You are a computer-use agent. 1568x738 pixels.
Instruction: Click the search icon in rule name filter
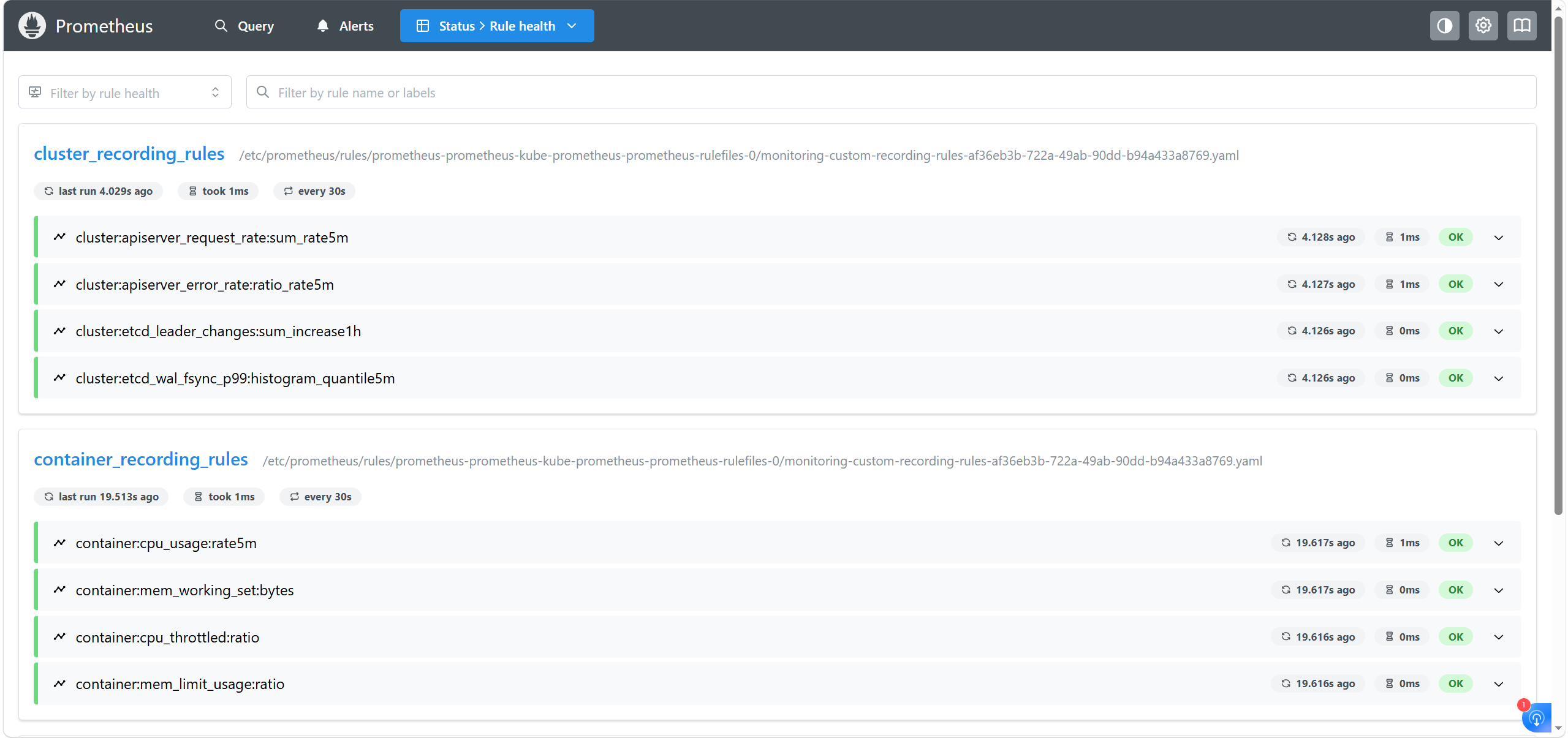coord(263,92)
